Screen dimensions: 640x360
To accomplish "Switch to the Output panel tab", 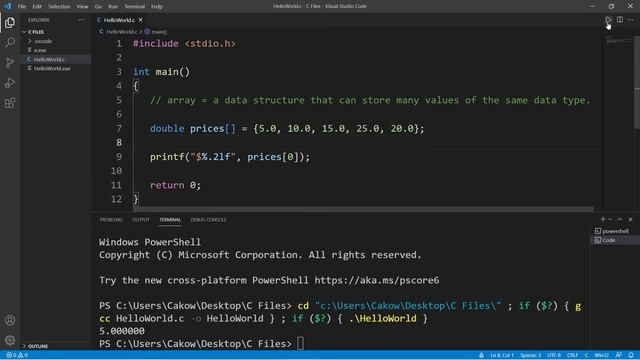I will [141, 220].
